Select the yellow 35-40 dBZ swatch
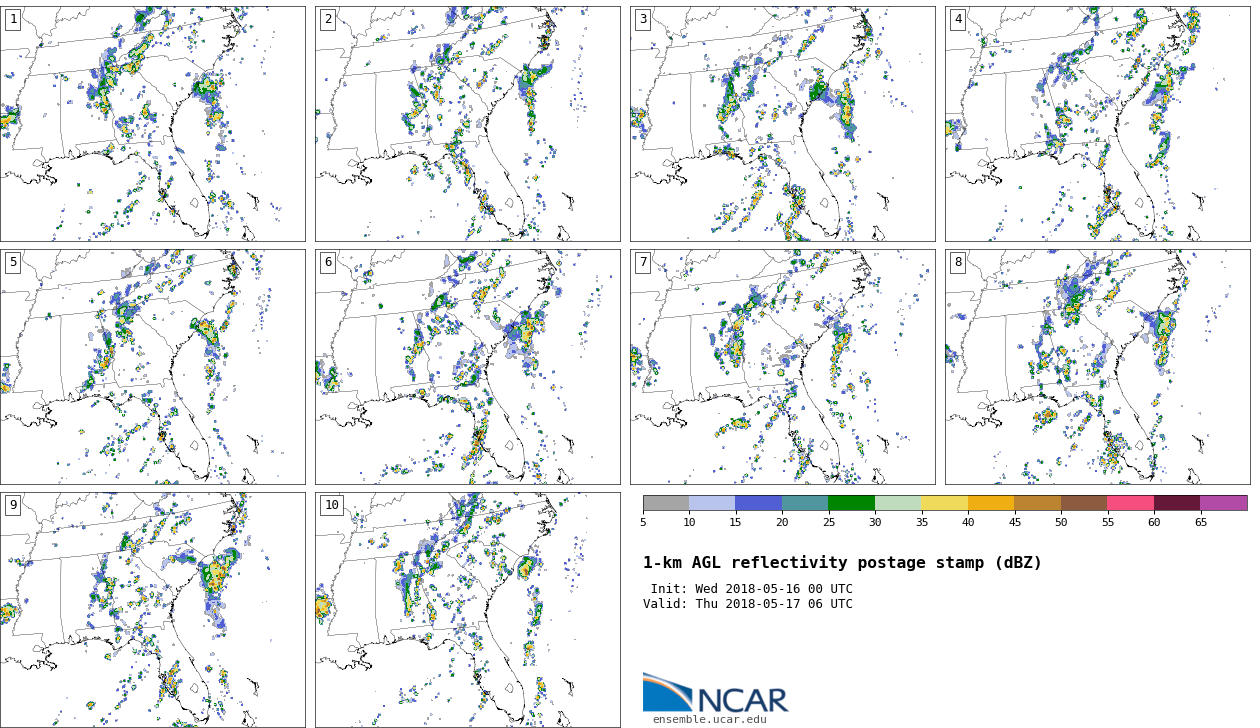Screen dimensions: 1260x728 (944, 503)
